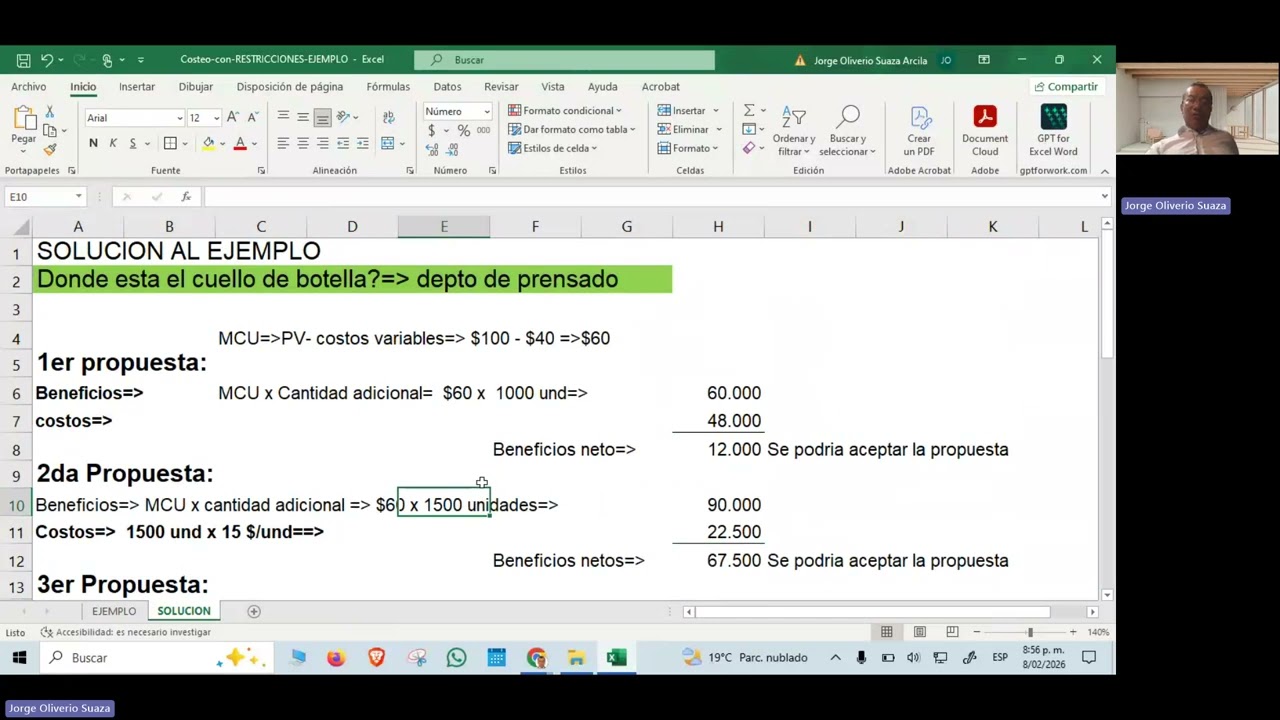The width and height of the screenshot is (1280, 720).
Task: Click the Compartir button
Action: (1066, 87)
